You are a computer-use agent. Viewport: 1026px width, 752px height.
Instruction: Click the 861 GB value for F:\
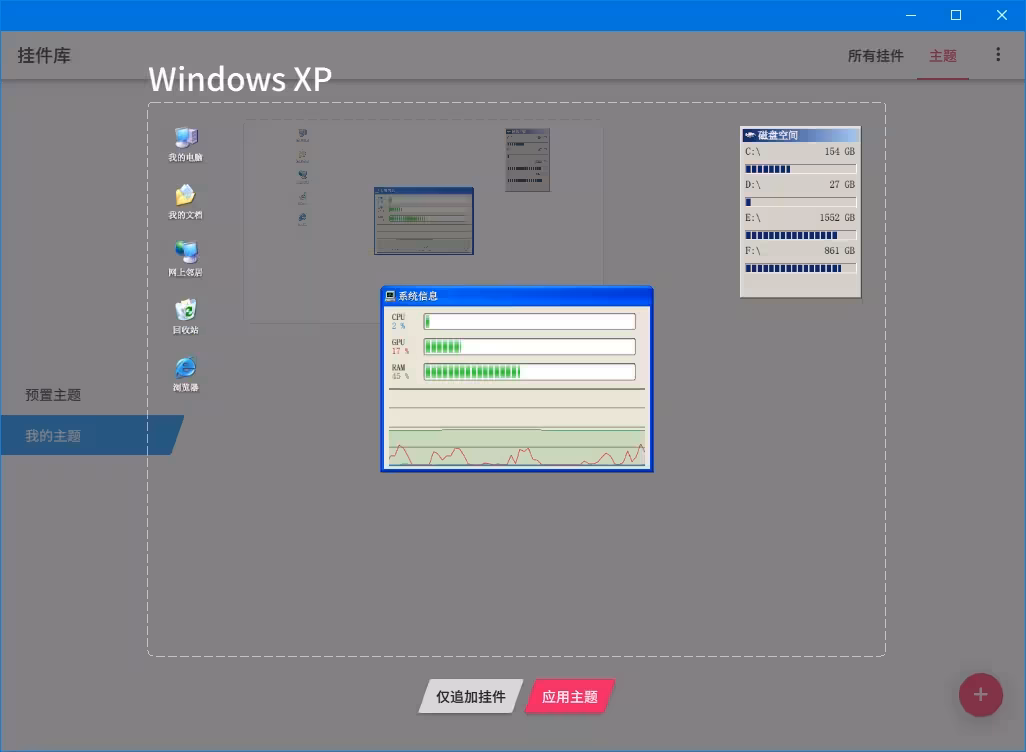pyautogui.click(x=840, y=251)
